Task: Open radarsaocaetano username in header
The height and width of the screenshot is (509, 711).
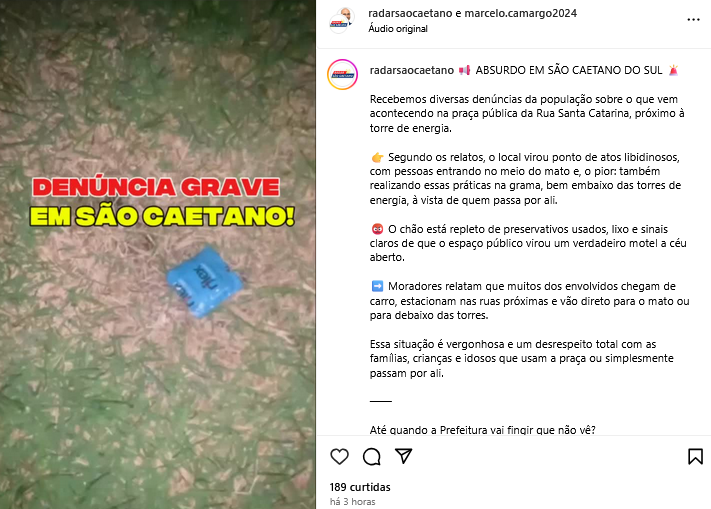Action: tap(410, 13)
